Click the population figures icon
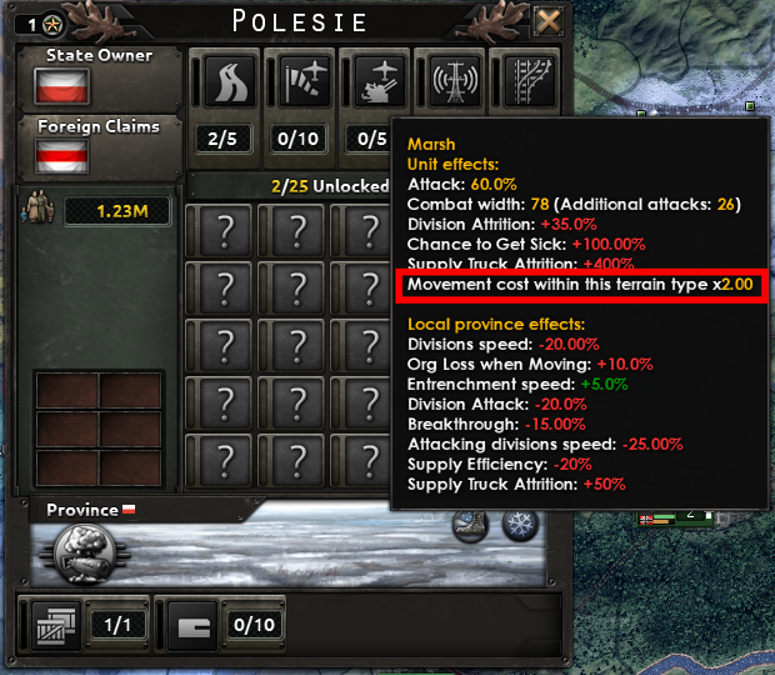The image size is (775, 675). point(38,207)
